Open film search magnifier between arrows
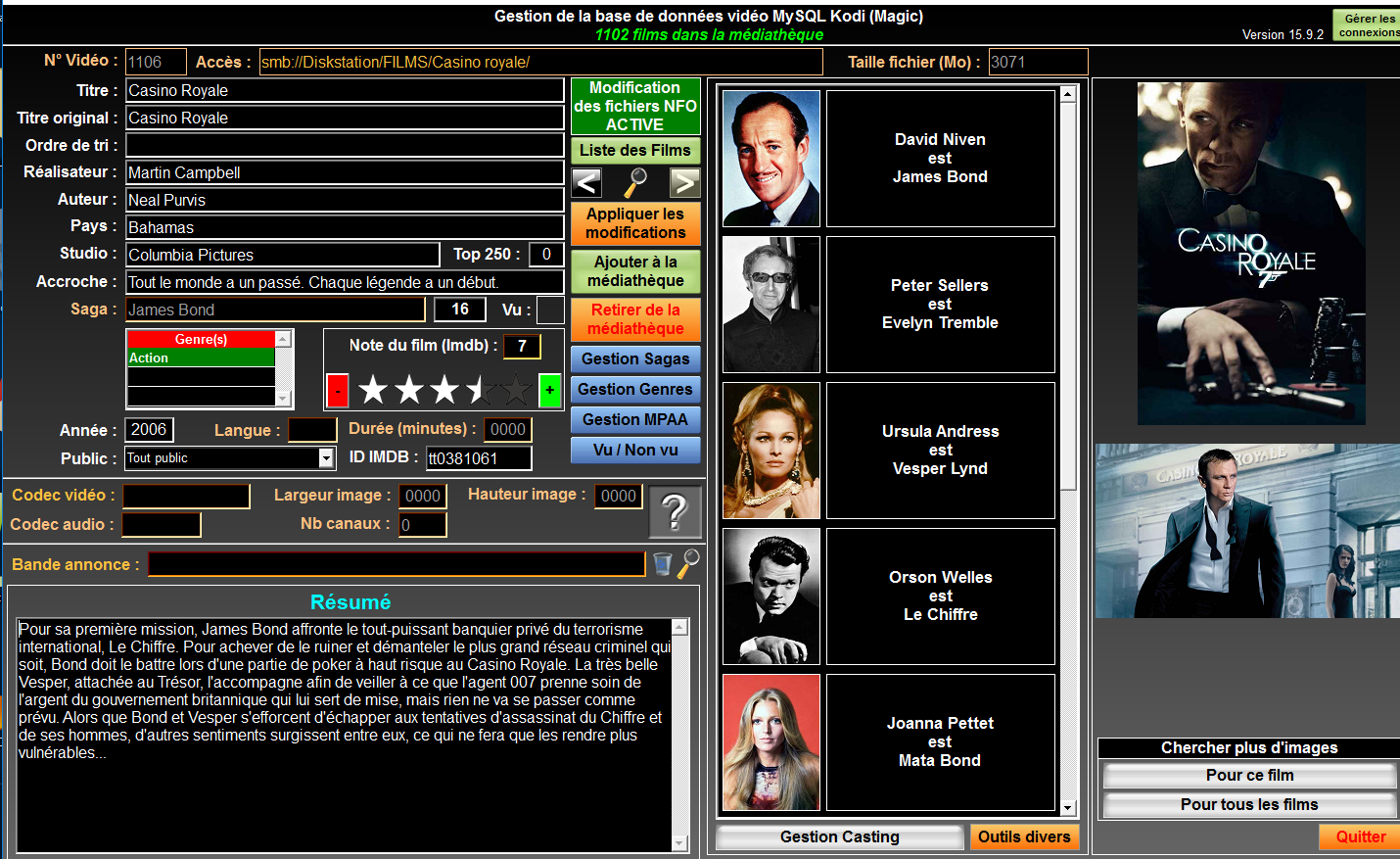This screenshot has height=859, width=1400. 635,182
